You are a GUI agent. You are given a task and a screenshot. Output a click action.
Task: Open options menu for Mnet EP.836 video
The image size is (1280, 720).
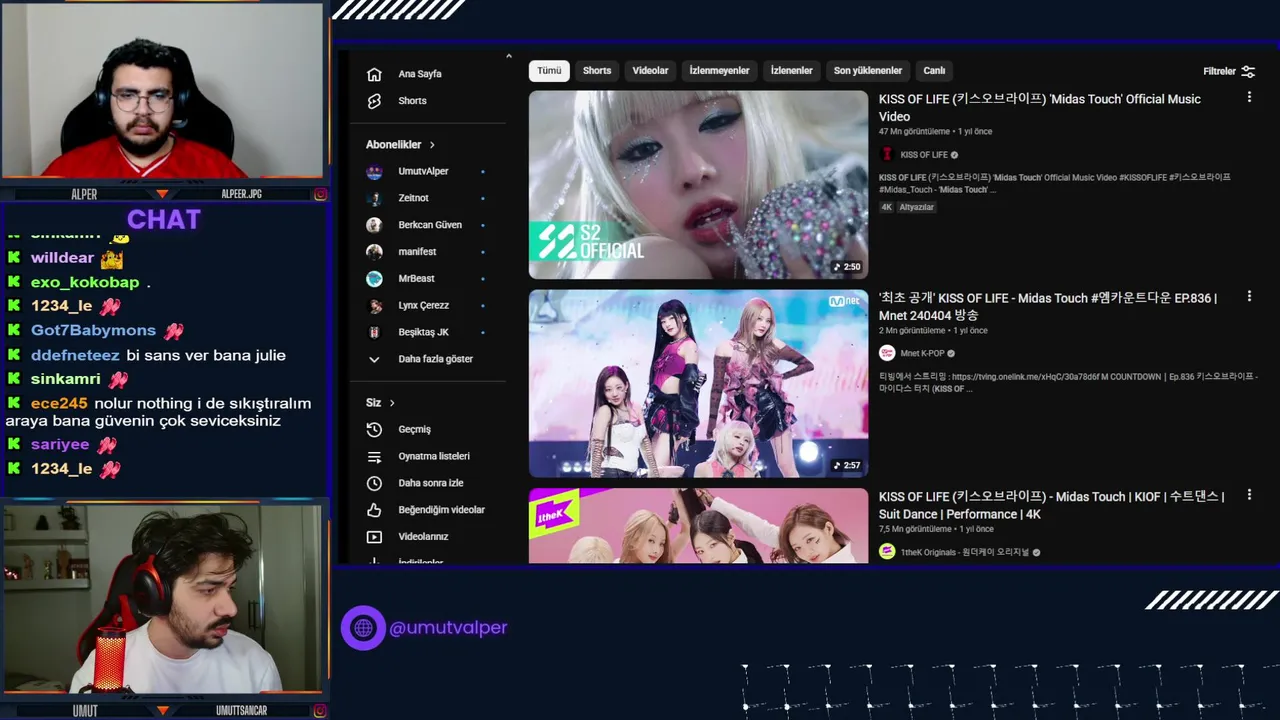click(1249, 297)
